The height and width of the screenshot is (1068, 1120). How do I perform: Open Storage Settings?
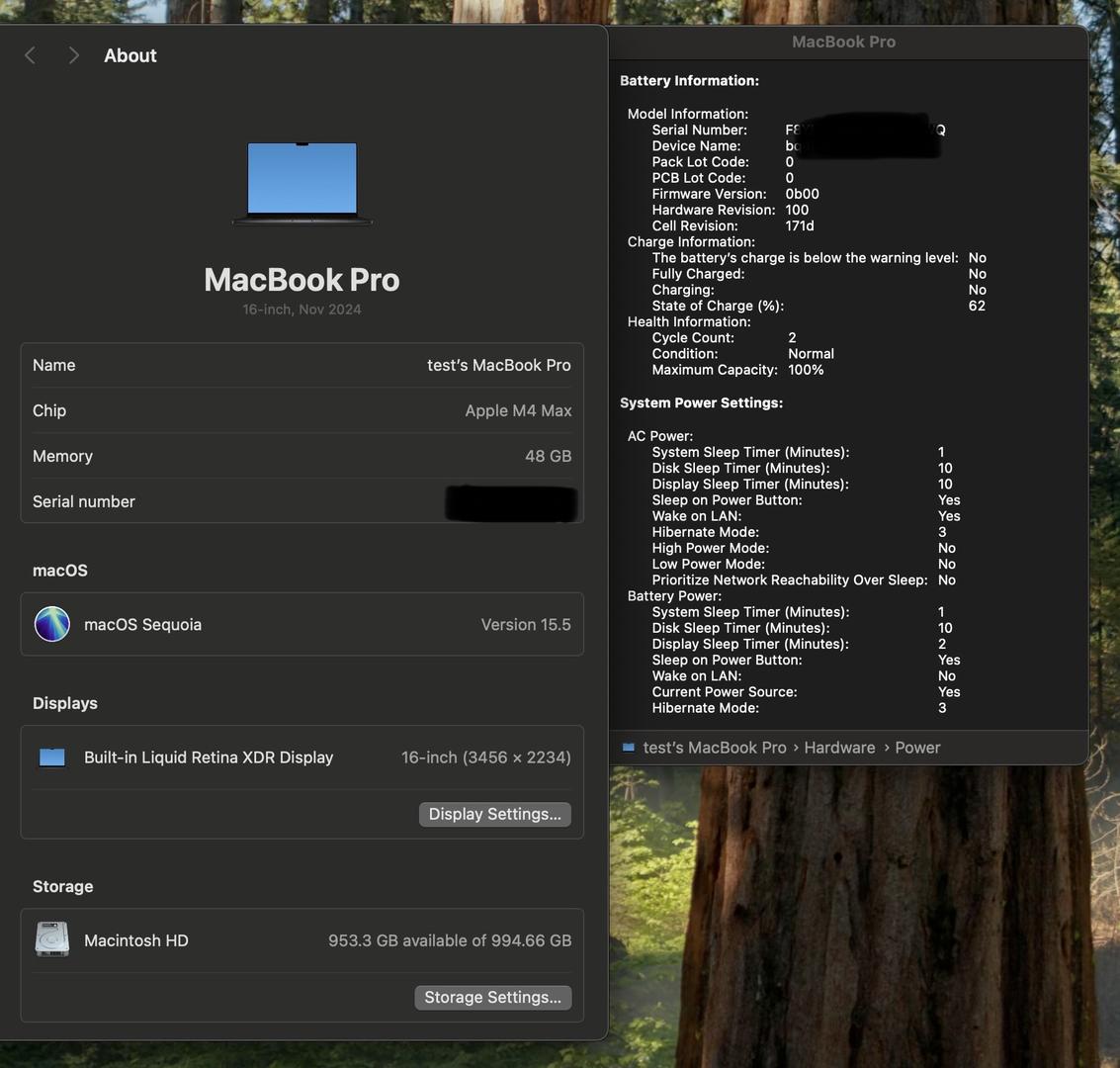(x=492, y=997)
